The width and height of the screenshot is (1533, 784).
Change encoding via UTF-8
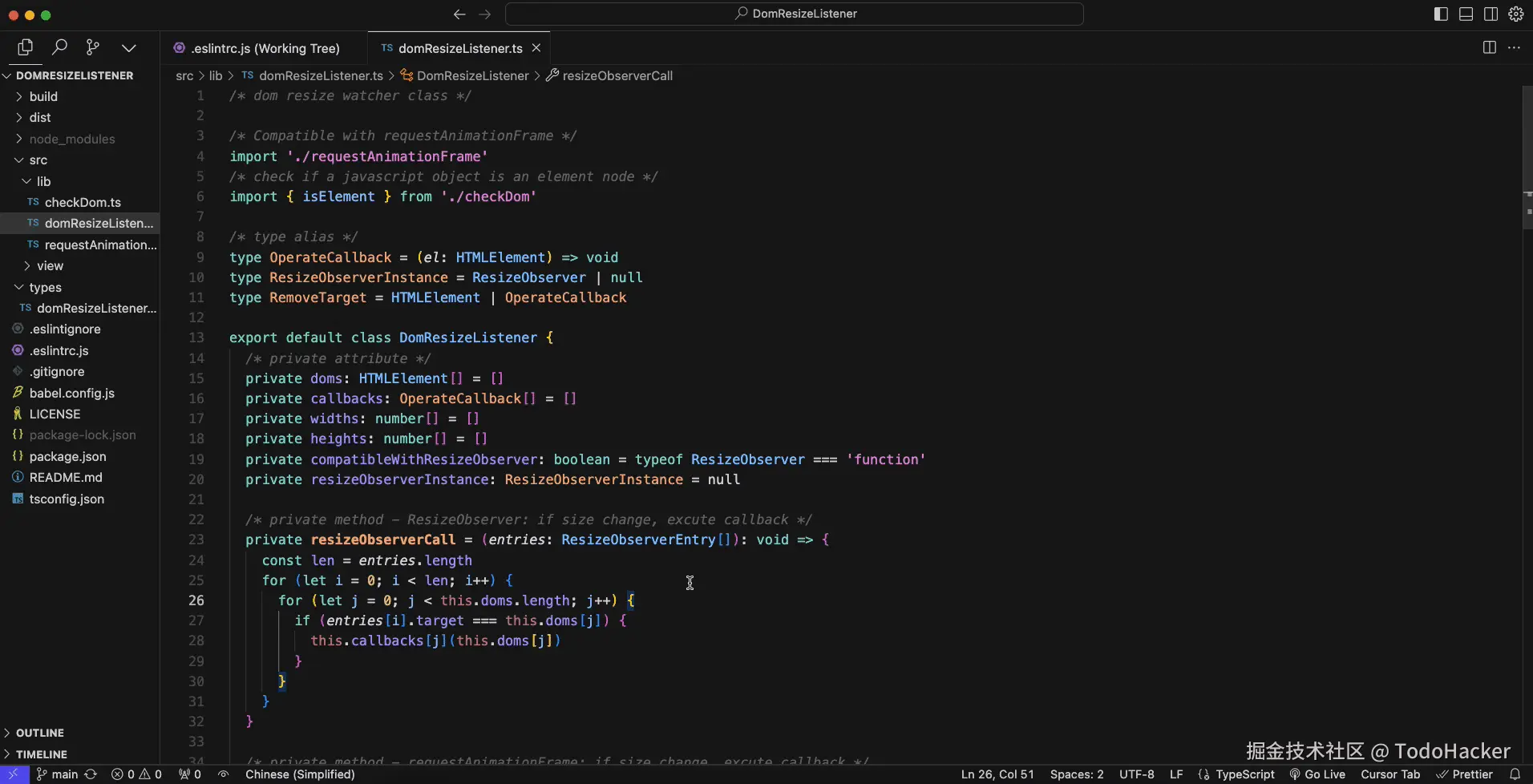pyautogui.click(x=1137, y=774)
